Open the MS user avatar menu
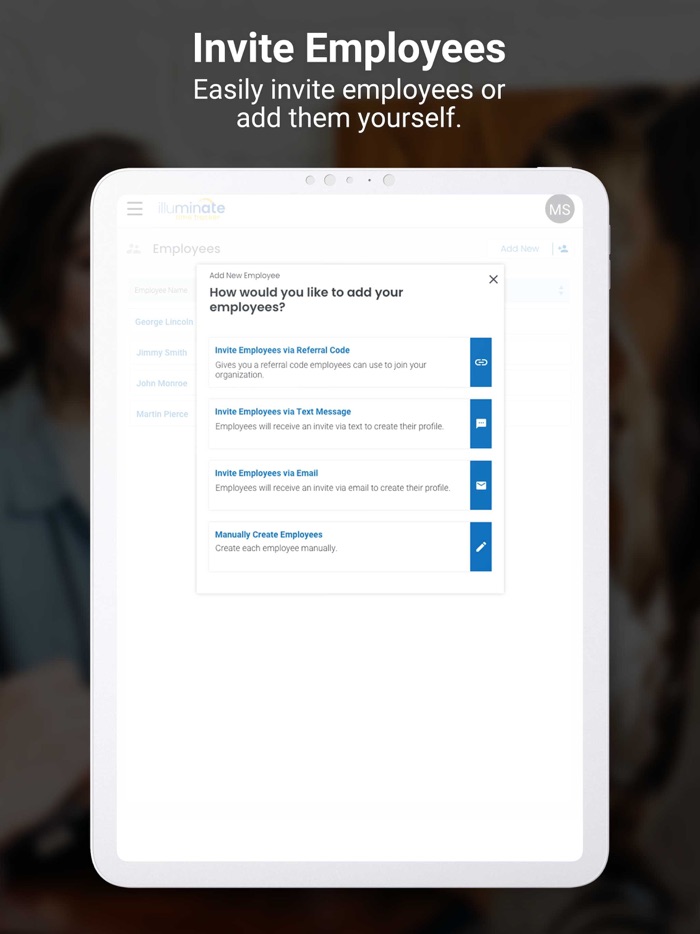Viewport: 700px width, 934px height. (x=559, y=209)
